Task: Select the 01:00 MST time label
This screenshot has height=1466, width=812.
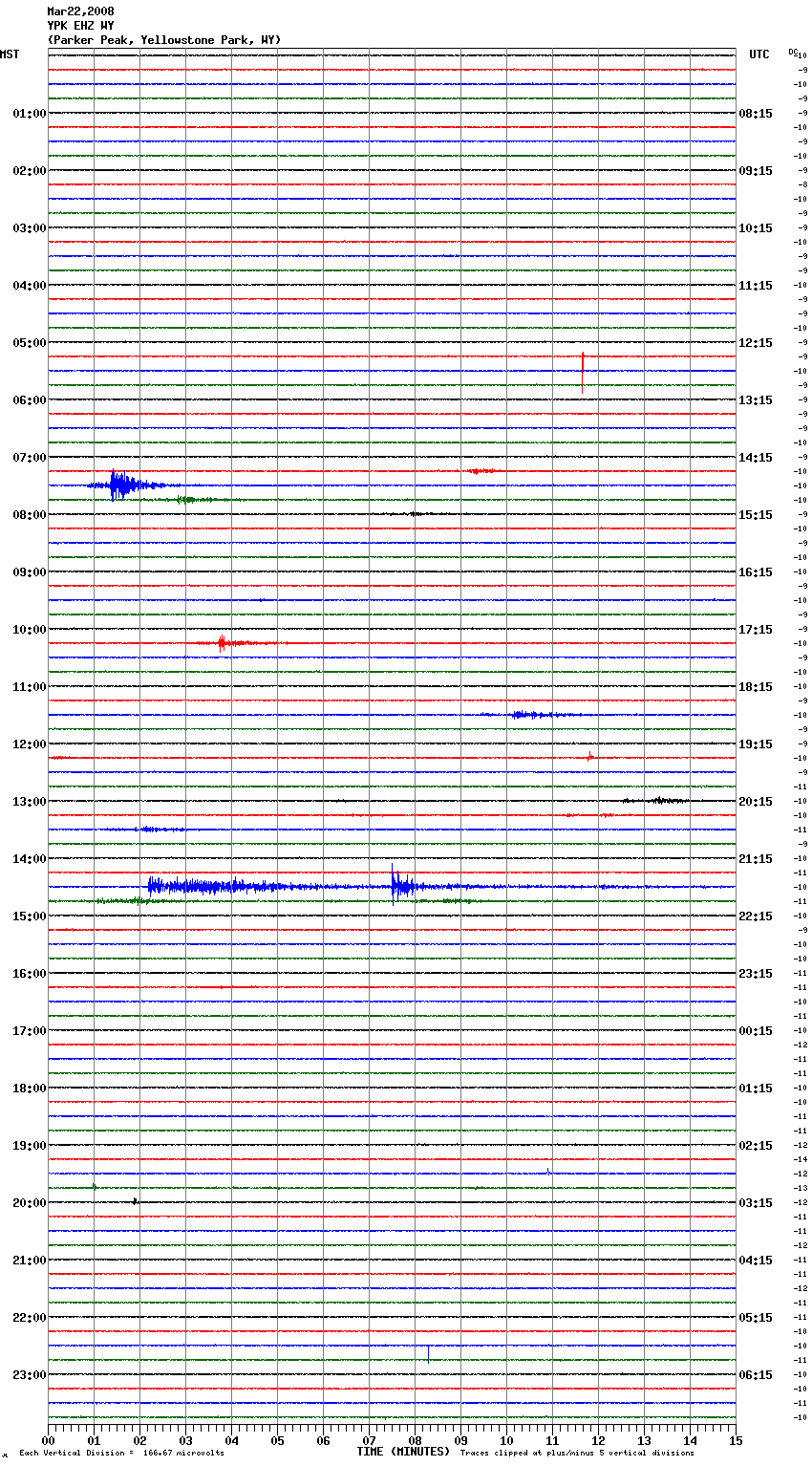Action: 29,114
